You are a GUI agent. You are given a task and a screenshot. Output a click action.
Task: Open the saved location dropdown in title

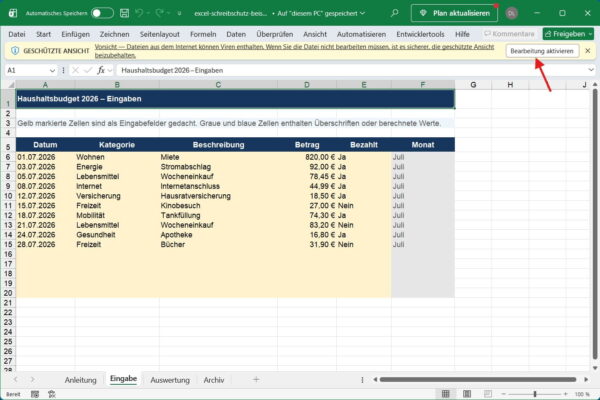click(362, 13)
